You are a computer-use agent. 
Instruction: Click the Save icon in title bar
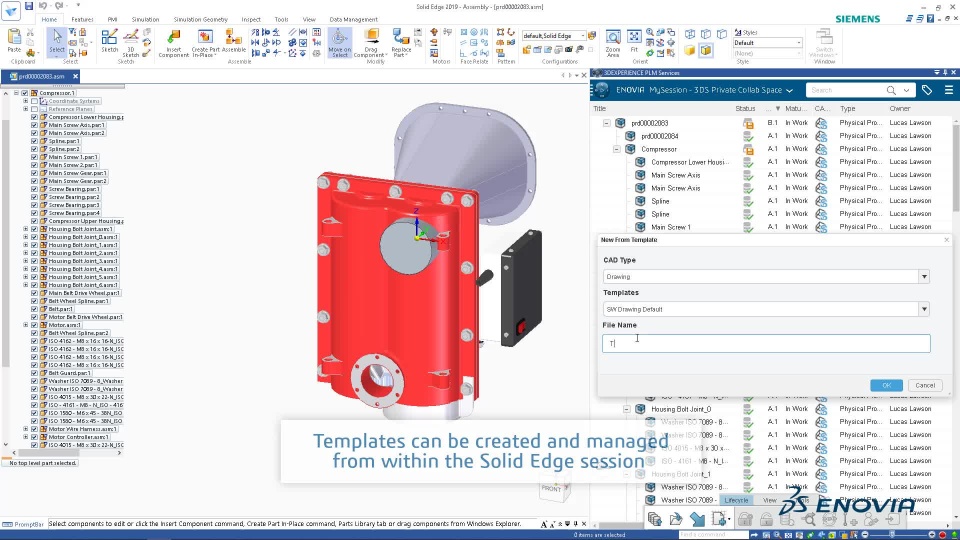click(x=29, y=6)
